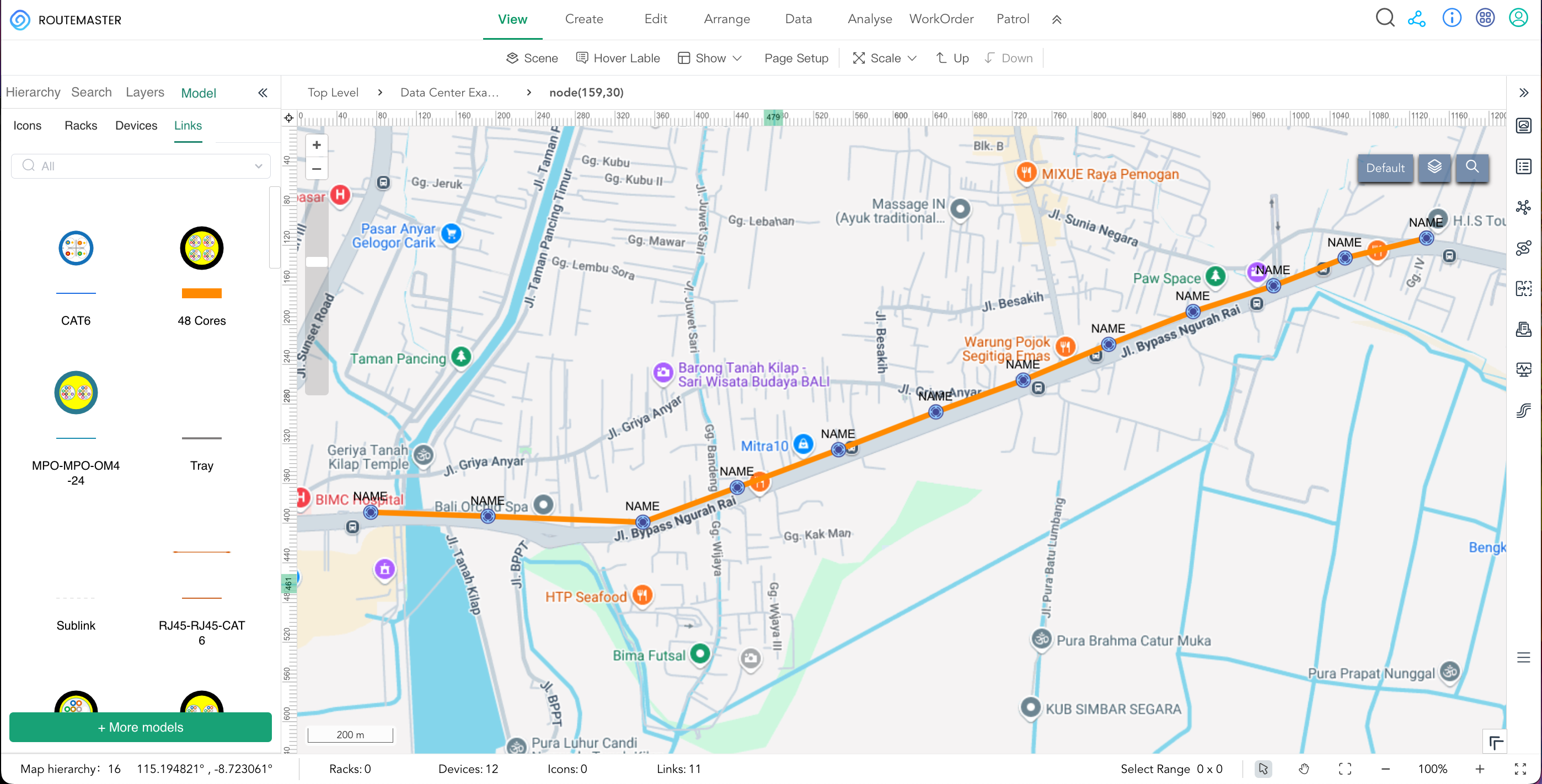Open Page Setup

(x=796, y=58)
